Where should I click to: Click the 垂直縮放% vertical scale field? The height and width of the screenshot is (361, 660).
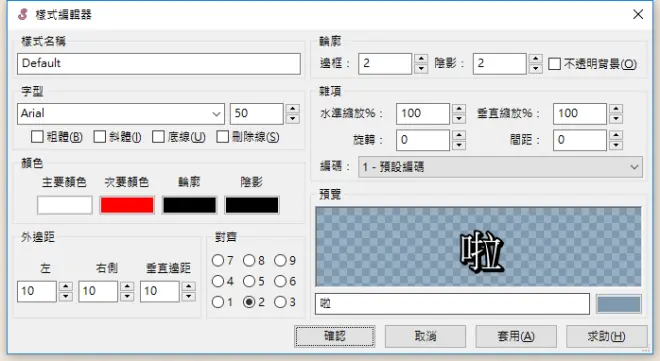pyautogui.click(x=580, y=114)
